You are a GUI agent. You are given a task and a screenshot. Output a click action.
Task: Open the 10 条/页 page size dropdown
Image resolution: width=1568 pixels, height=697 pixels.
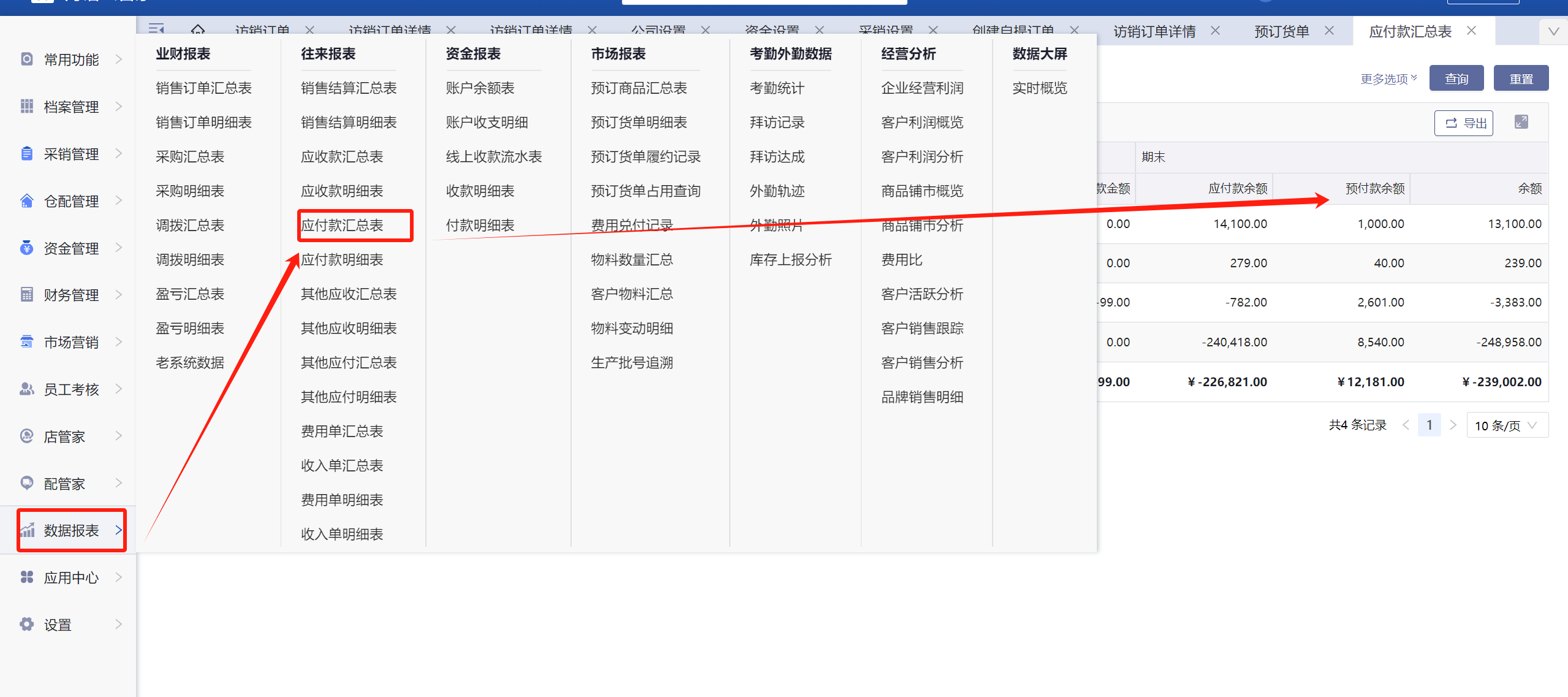[1507, 425]
